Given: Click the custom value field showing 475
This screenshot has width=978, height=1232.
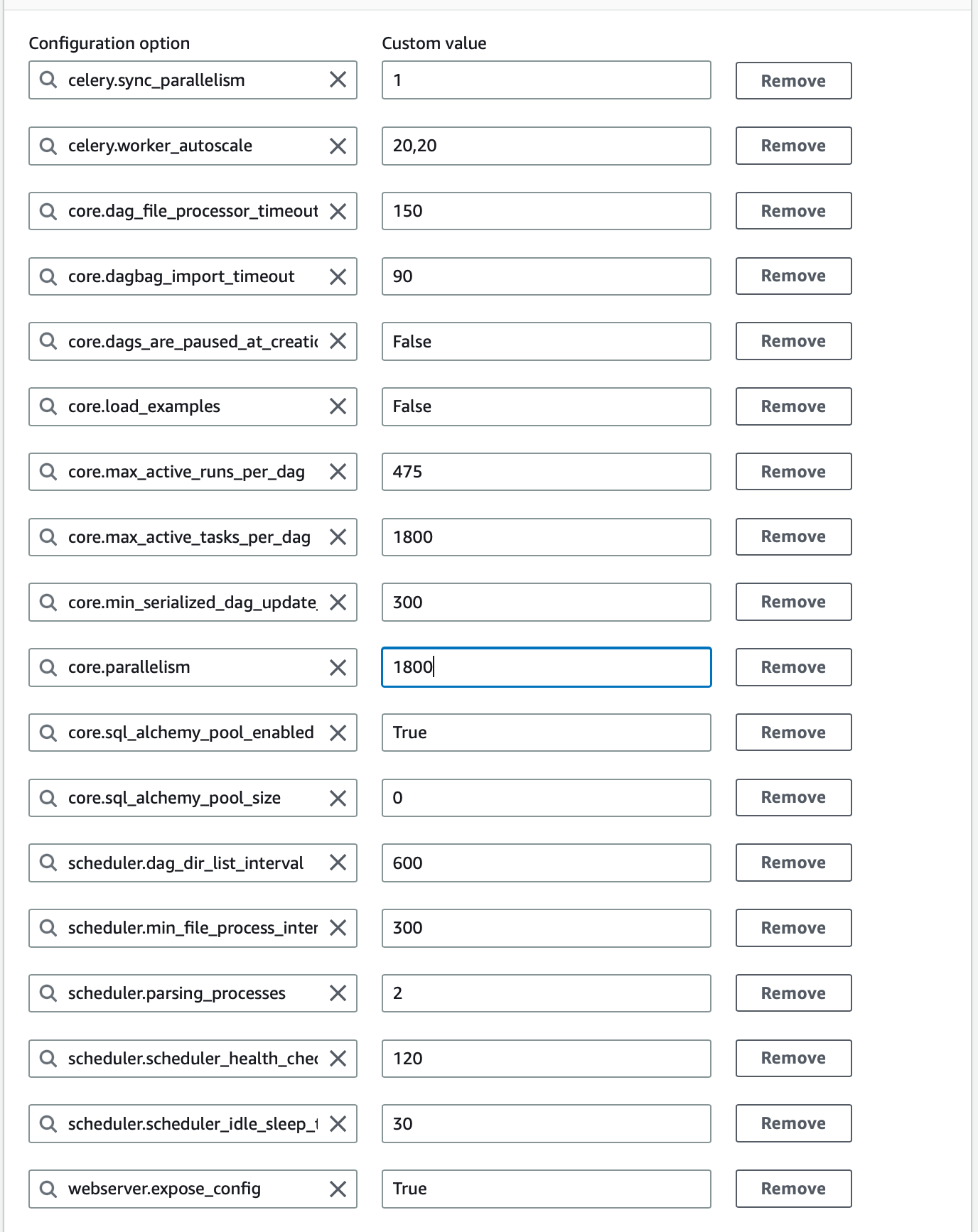Looking at the screenshot, I should click(x=545, y=472).
